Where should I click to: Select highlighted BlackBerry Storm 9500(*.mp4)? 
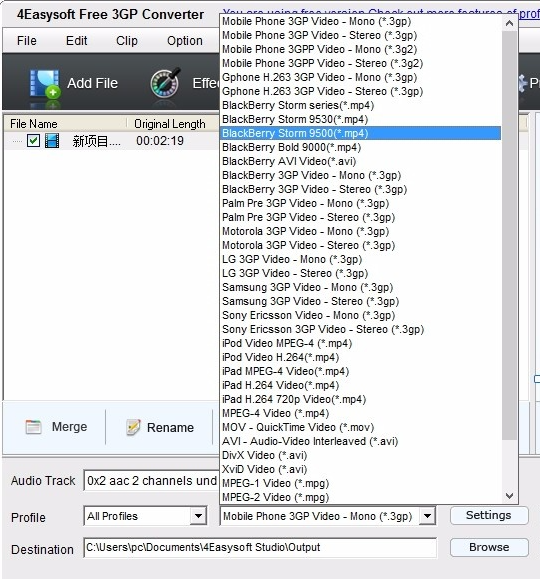pos(360,133)
